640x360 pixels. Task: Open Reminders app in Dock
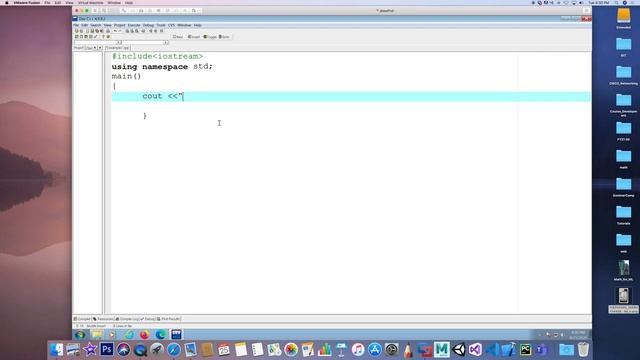pos(258,350)
